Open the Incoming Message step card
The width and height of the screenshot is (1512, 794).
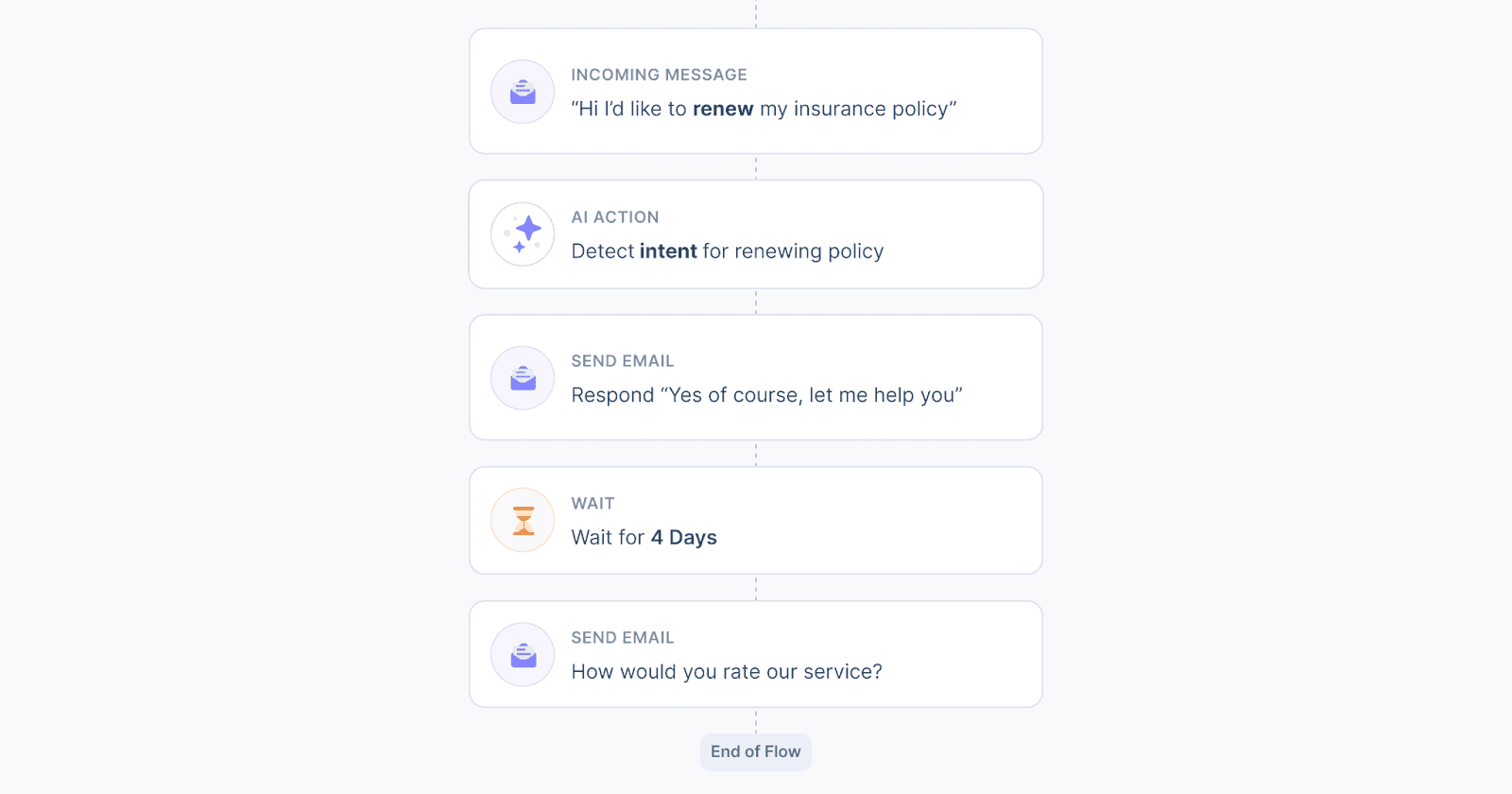point(756,92)
